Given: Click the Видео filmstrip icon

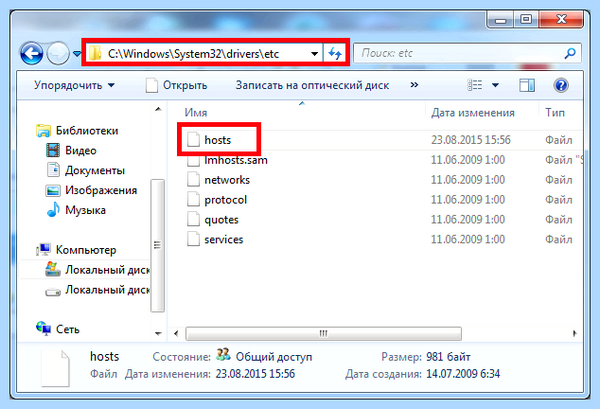Looking at the screenshot, I should (53, 150).
